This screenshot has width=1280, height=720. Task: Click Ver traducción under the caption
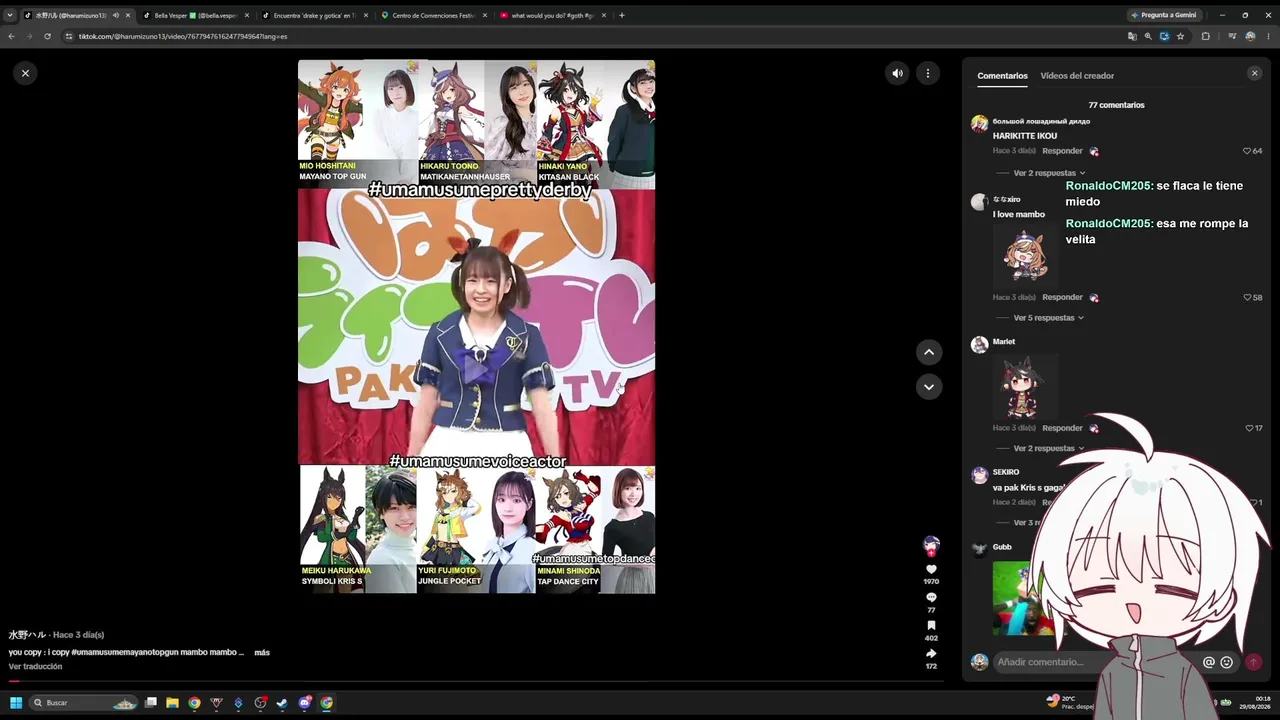pyautogui.click(x=35, y=666)
